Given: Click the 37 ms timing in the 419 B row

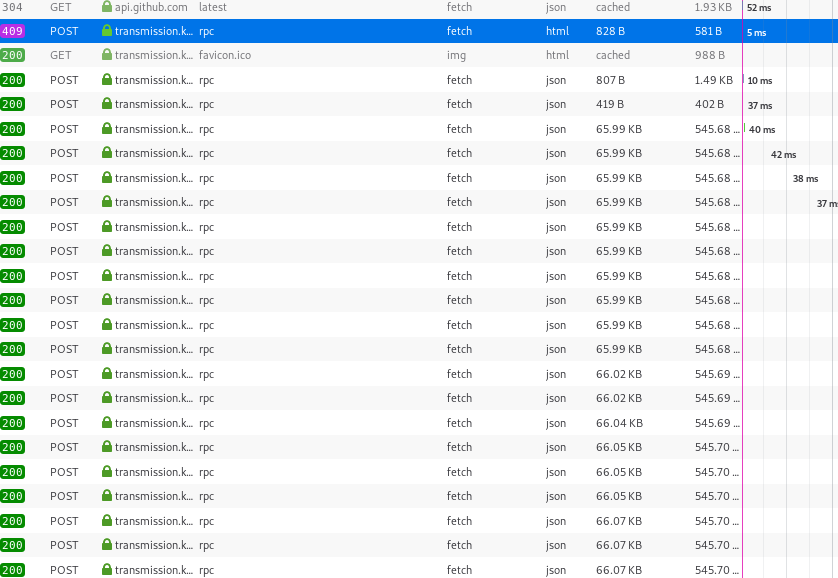Looking at the screenshot, I should pos(760,106).
